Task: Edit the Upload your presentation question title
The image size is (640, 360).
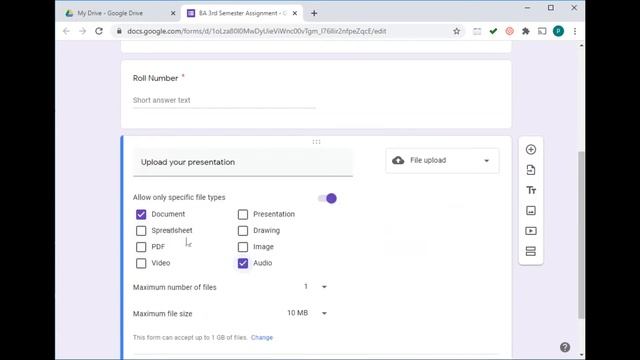Action: pyautogui.click(x=243, y=162)
